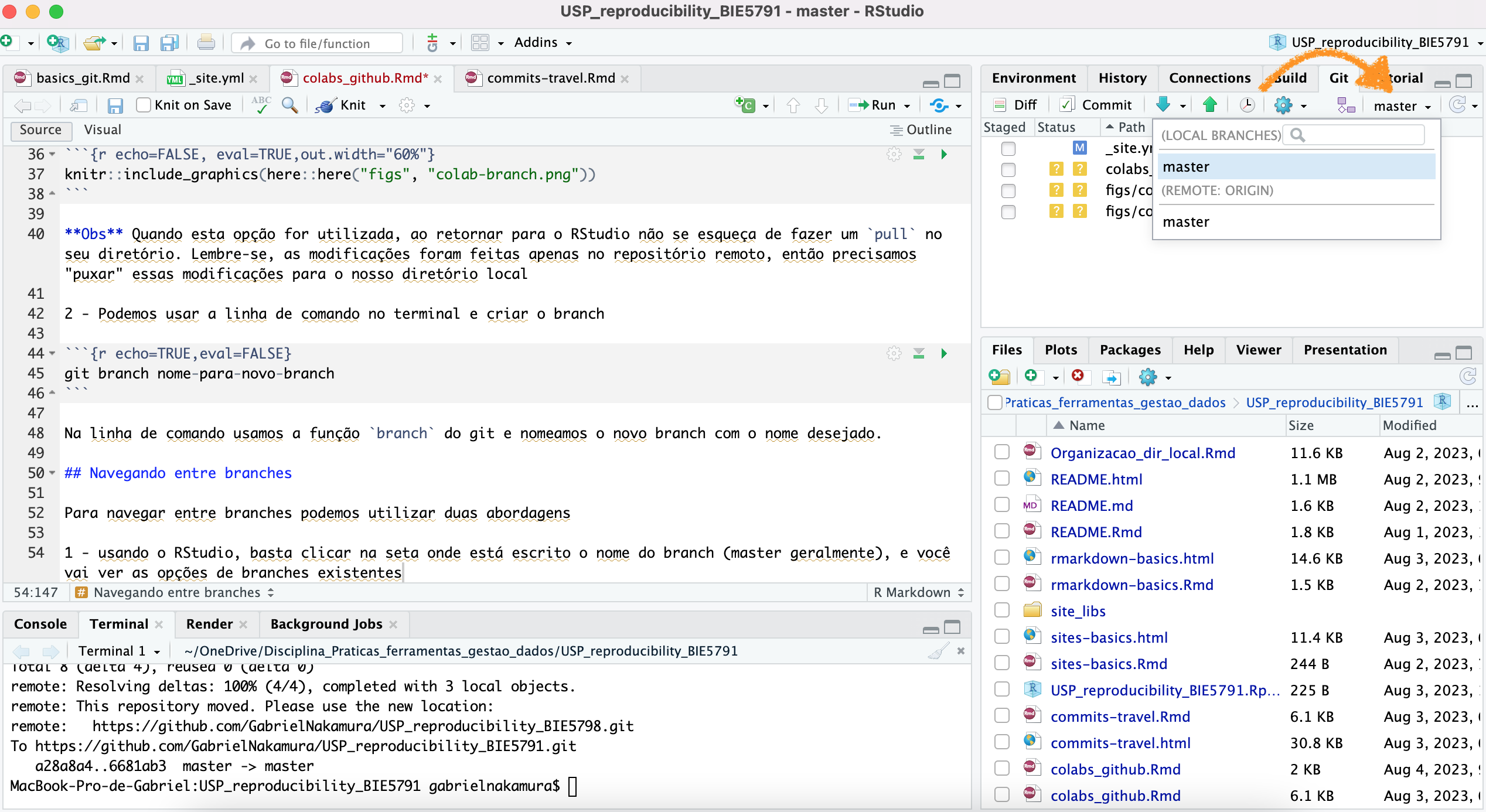Click the Save all documents icon
1486x812 pixels.
click(169, 43)
